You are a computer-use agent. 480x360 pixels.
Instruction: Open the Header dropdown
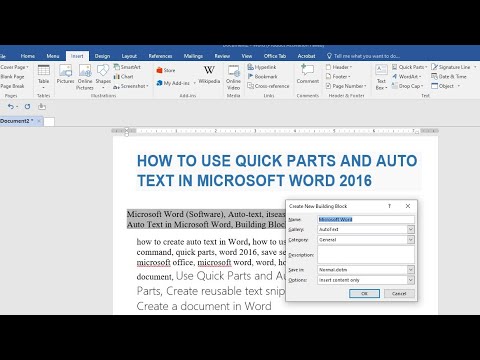[x=339, y=67]
